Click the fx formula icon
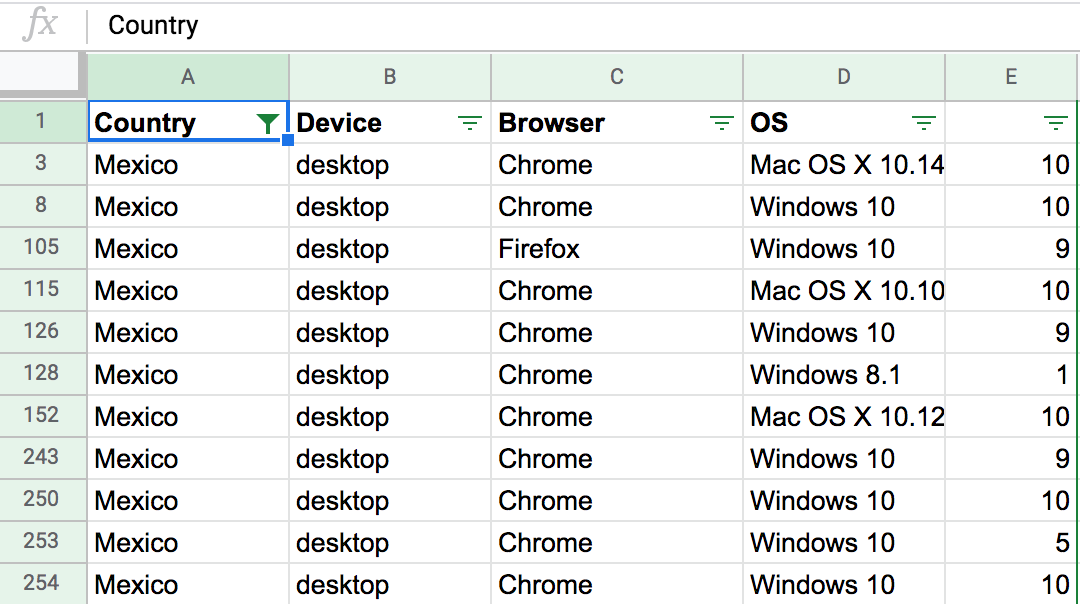 [x=40, y=25]
